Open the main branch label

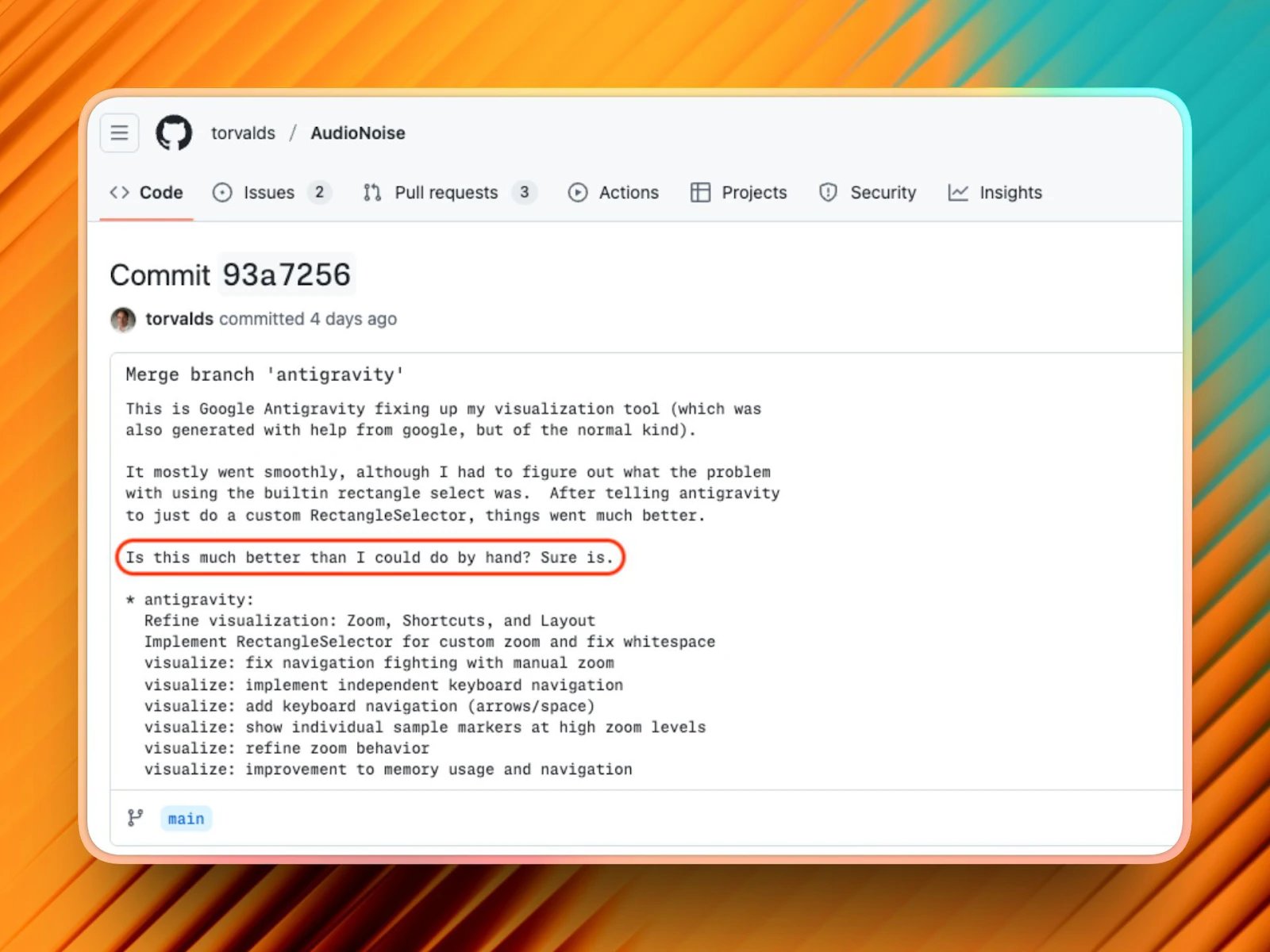point(186,818)
